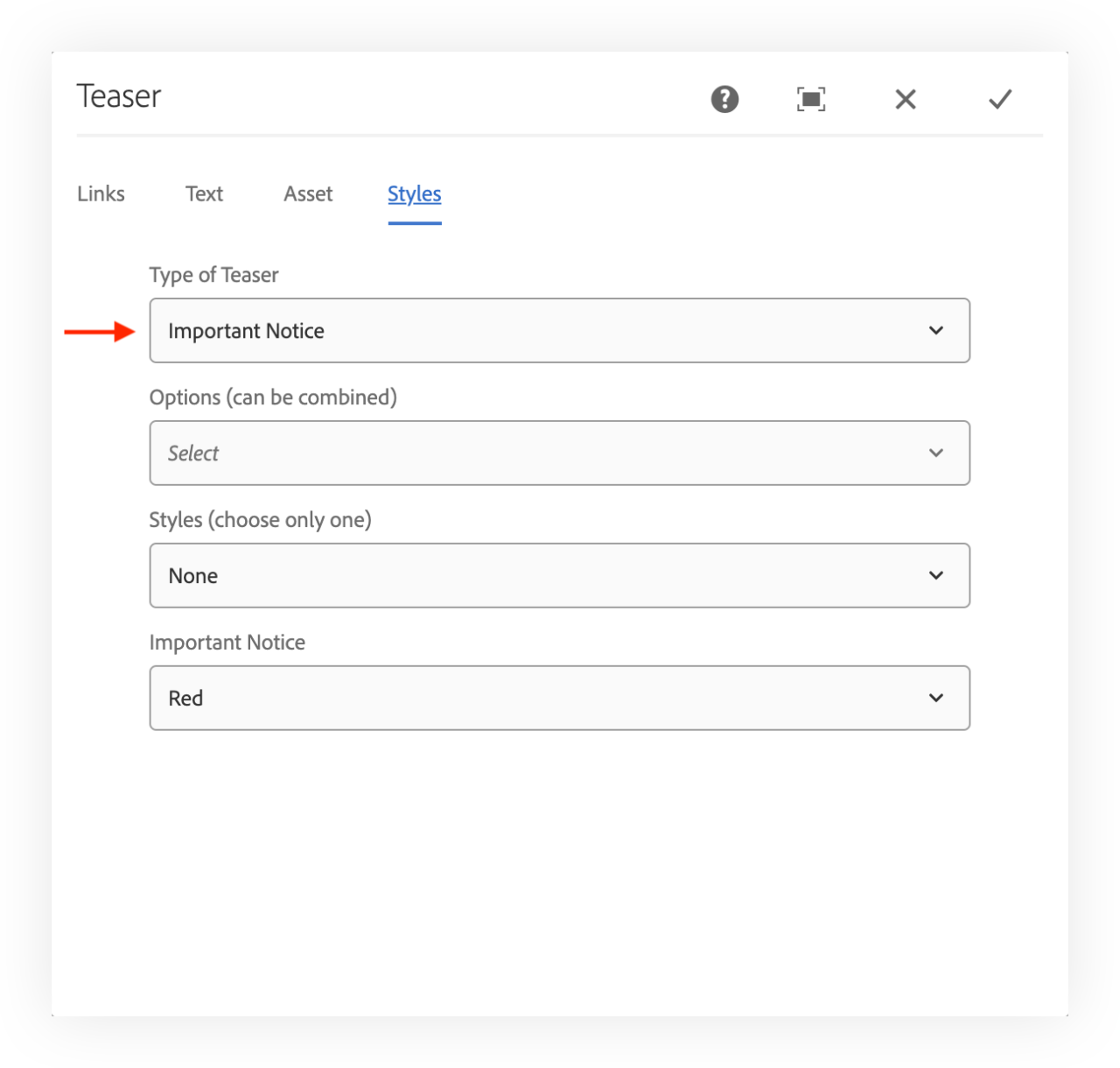Click the None value under Styles

pyautogui.click(x=192, y=575)
